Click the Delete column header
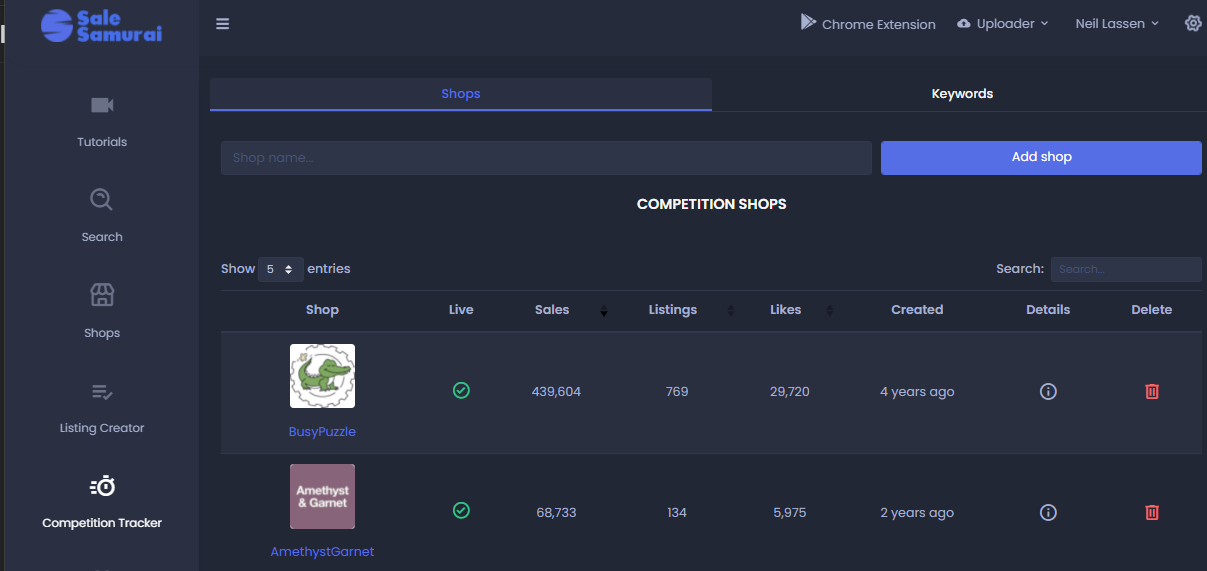Screen dimensions: 1207x571 pyautogui.click(x=1152, y=310)
